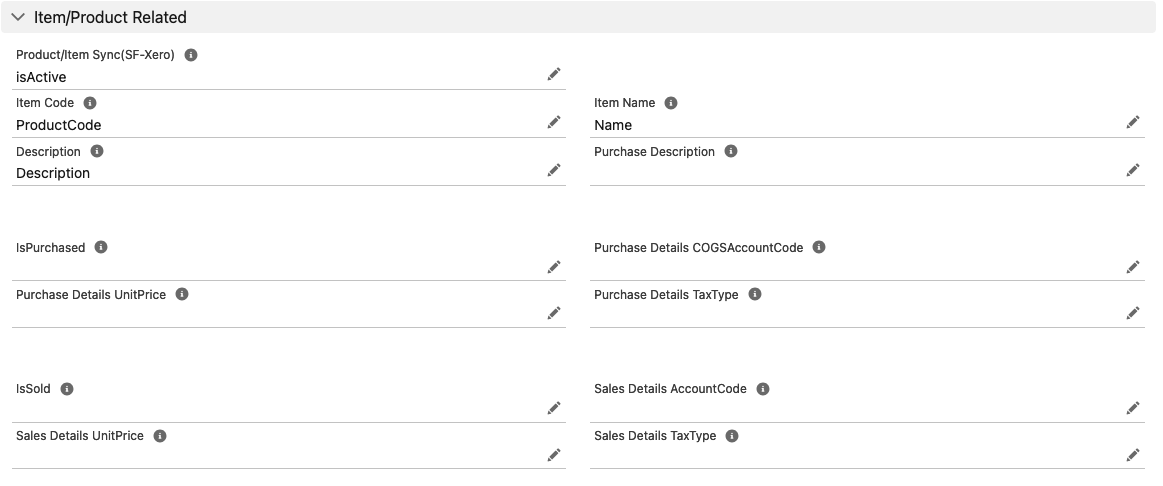Edit Purchase Details COGSAccountCode pencil icon

(x=1133, y=266)
